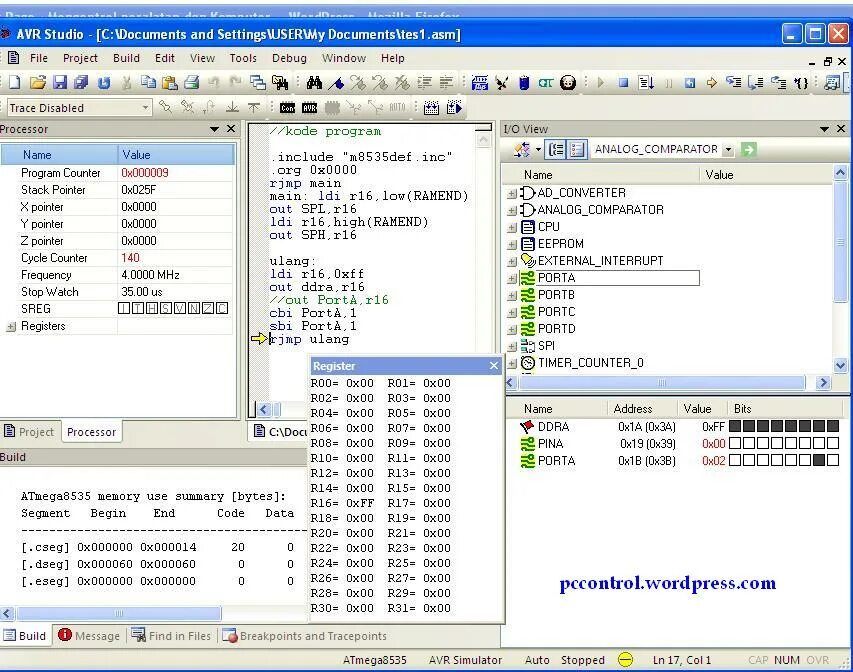Open Find with the binoculars icon
Image resolution: width=853 pixels, height=672 pixels.
[x=314, y=83]
